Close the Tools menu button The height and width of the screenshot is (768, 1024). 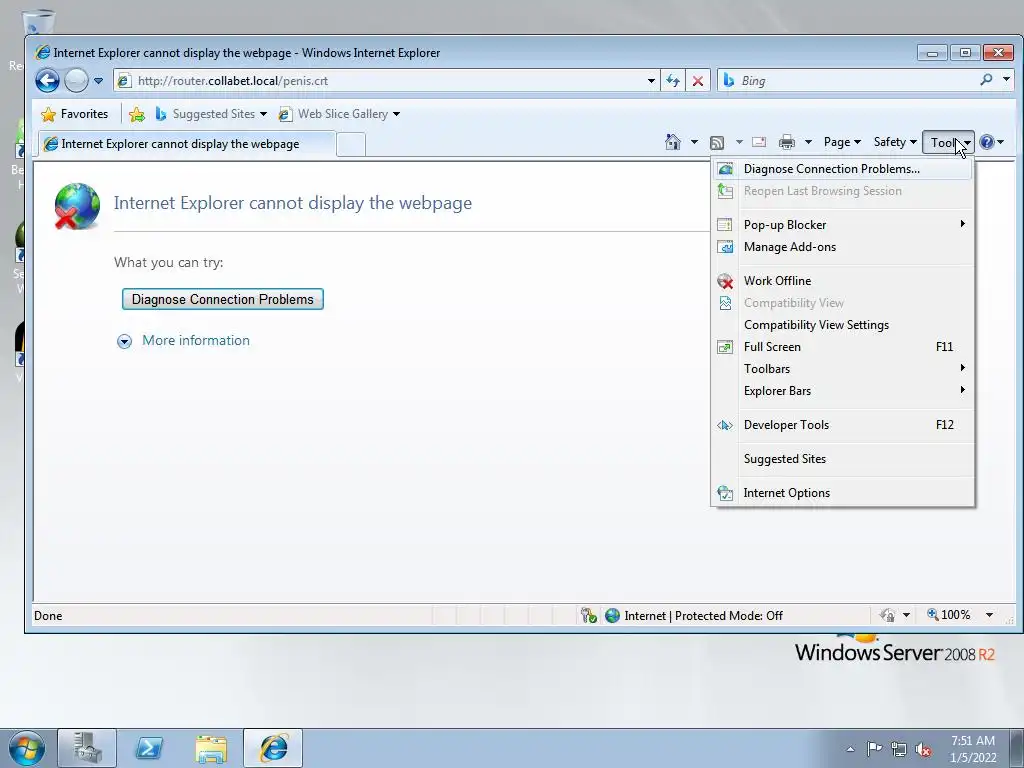point(948,142)
